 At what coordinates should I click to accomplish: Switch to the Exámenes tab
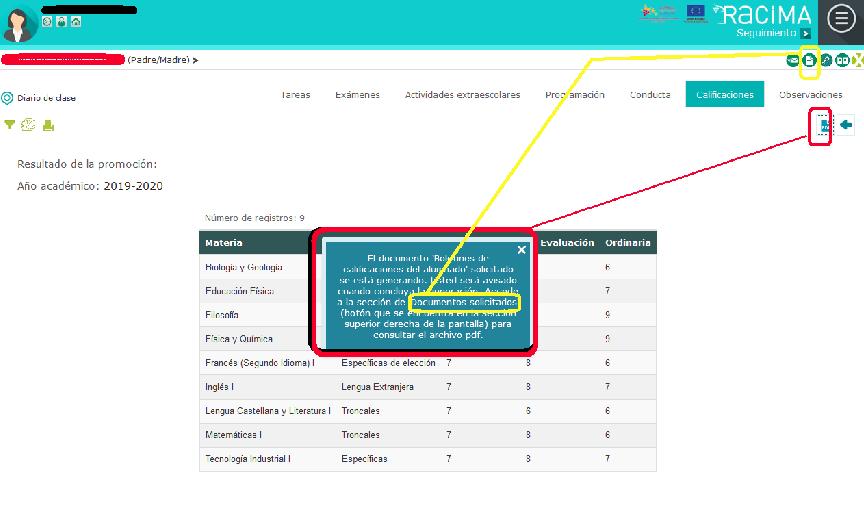coord(357,95)
